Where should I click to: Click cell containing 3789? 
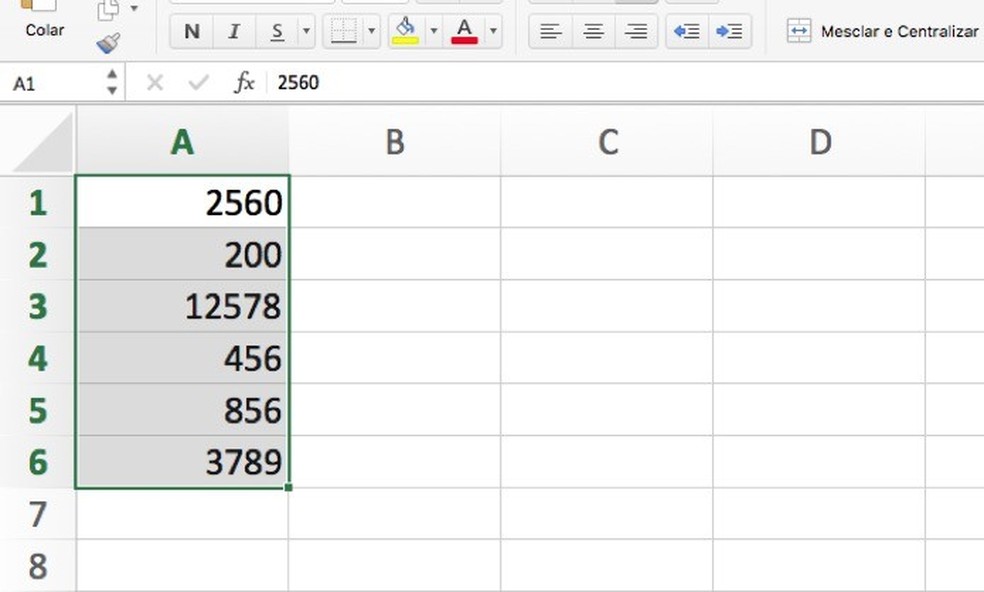pyautogui.click(x=182, y=461)
